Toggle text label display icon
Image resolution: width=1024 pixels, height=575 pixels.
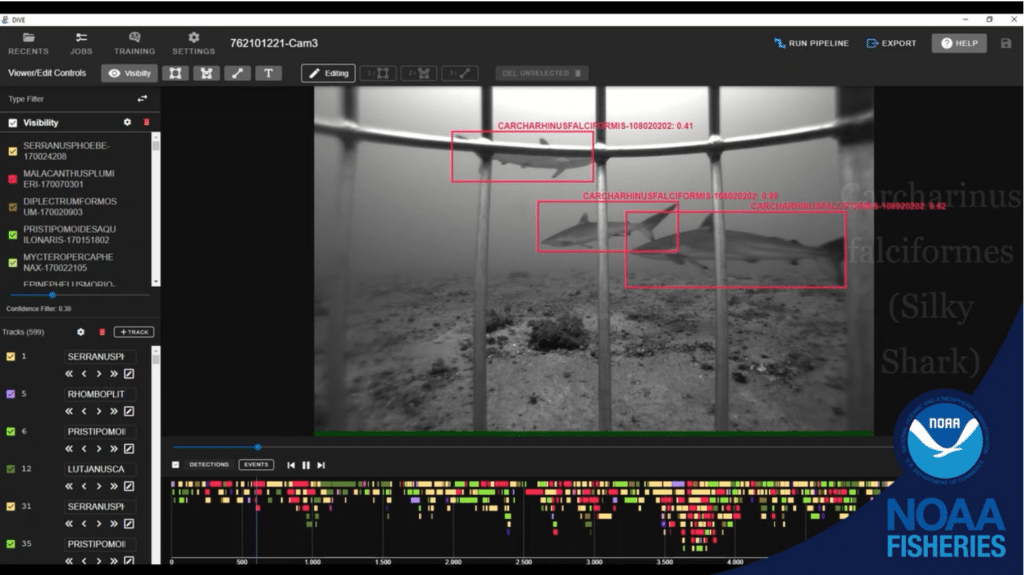[268, 73]
